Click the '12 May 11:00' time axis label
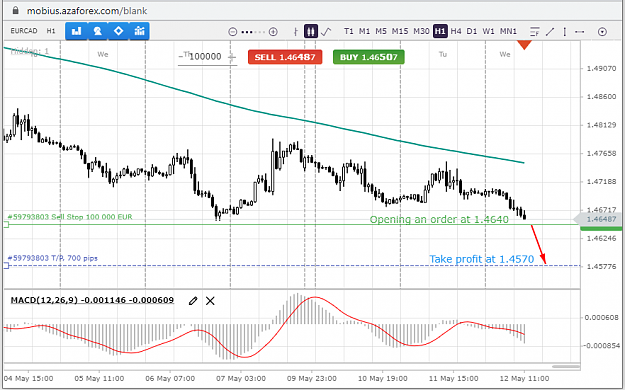Screen dimensions: 625x390 pos(524,378)
